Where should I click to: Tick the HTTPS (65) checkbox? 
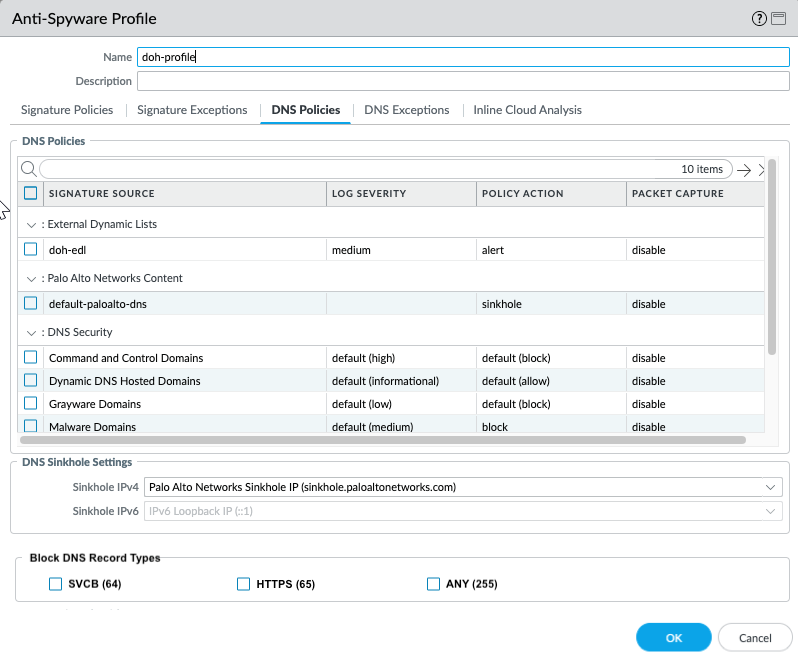click(x=243, y=584)
